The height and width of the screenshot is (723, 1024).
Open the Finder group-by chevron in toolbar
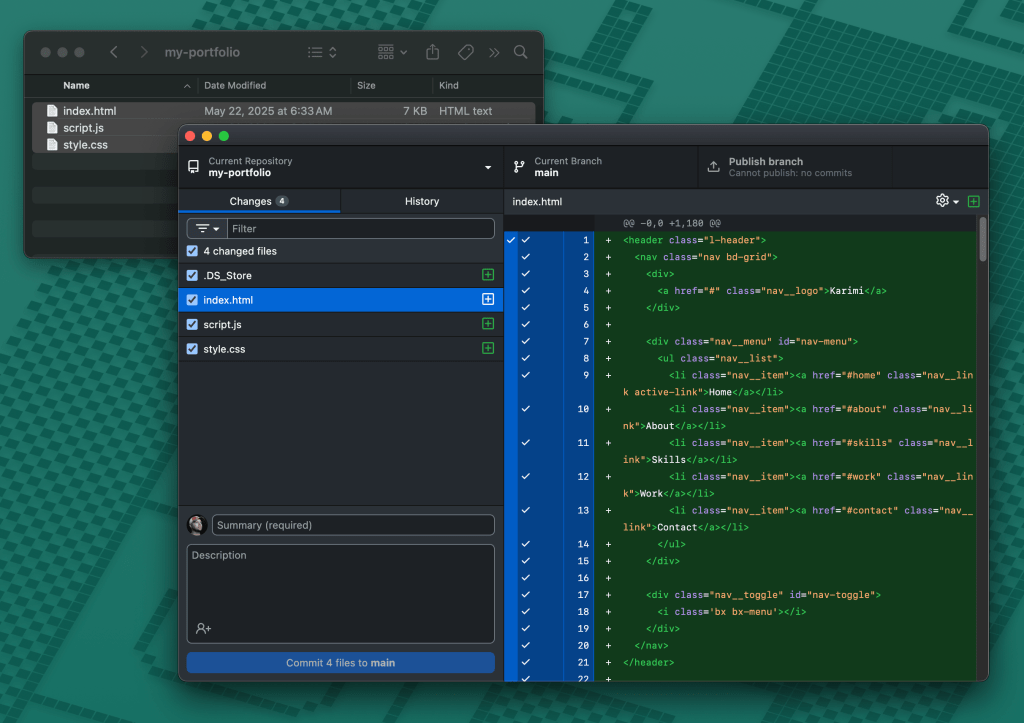coord(404,51)
